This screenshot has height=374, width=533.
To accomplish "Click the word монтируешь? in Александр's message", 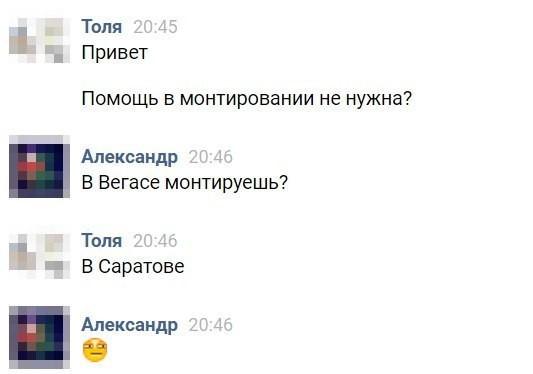I will point(226,183).
